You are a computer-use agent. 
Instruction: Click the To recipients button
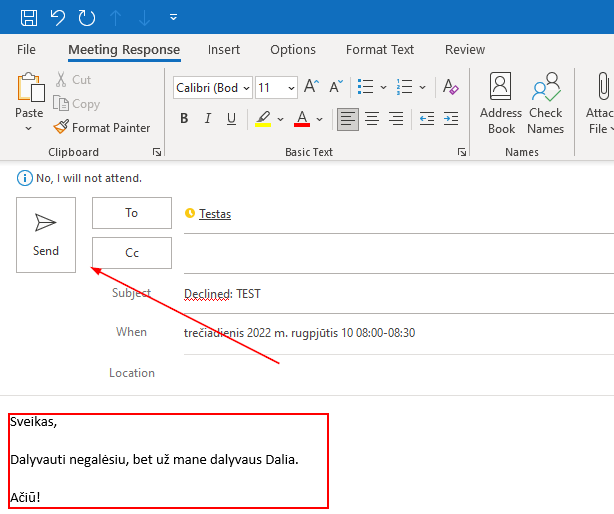tap(132, 213)
